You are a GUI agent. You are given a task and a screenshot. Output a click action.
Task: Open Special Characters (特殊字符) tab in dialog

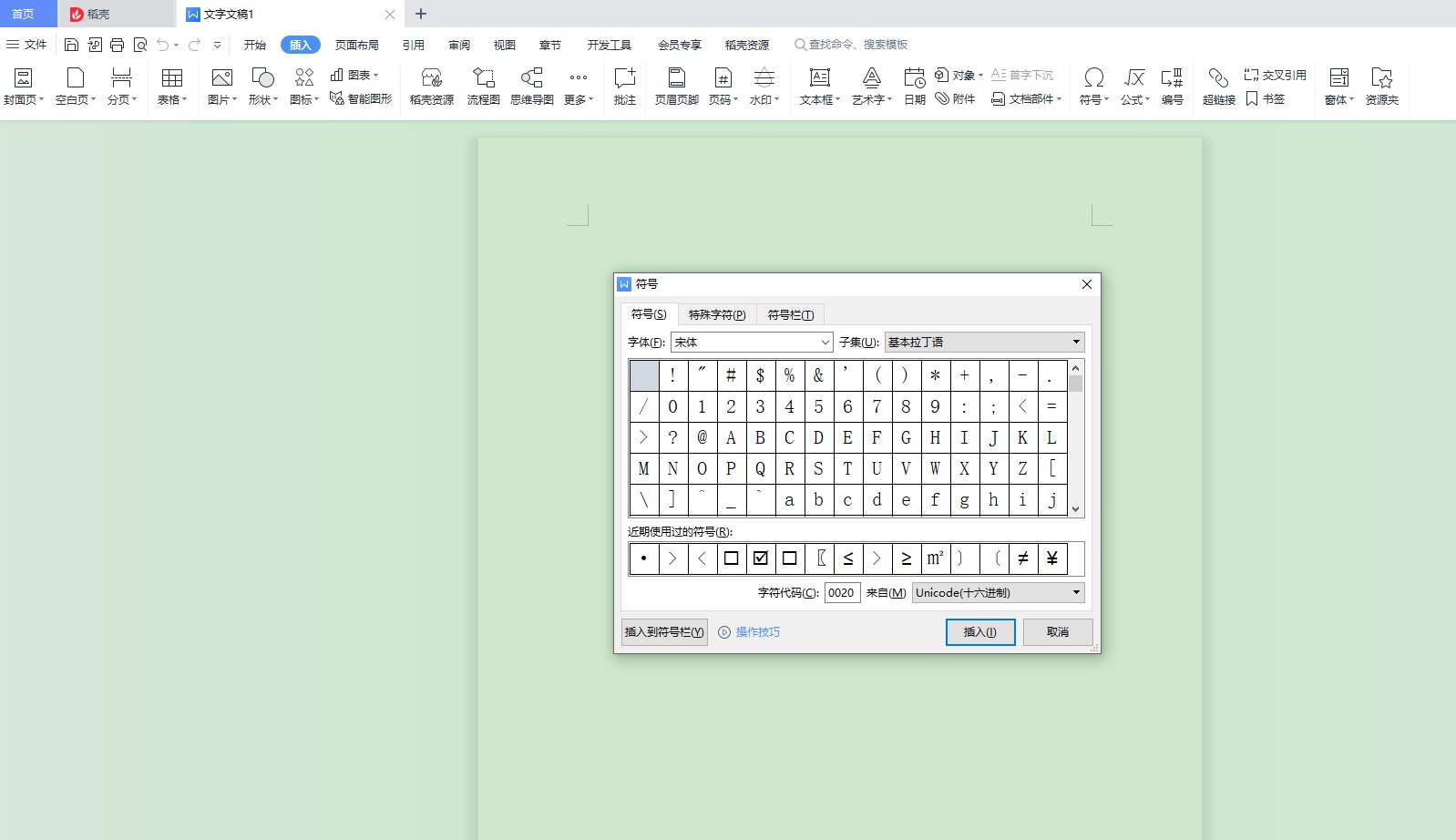pyautogui.click(x=717, y=314)
